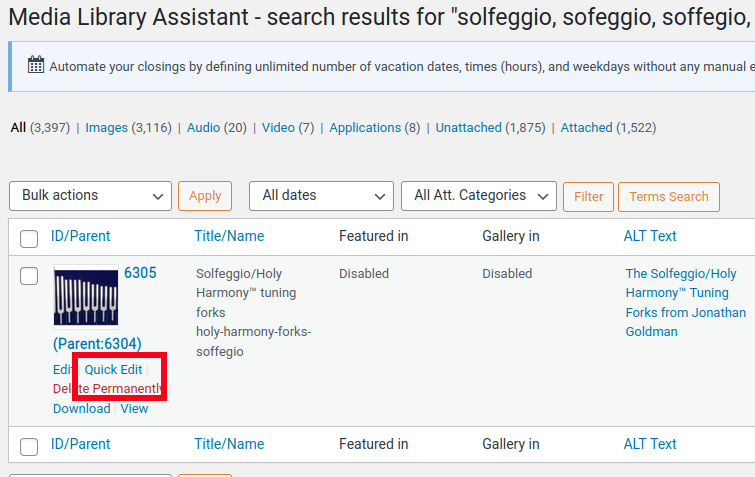The image size is (755, 477).
Task: Click the calendar icon in the notice banner
Action: [x=36, y=64]
